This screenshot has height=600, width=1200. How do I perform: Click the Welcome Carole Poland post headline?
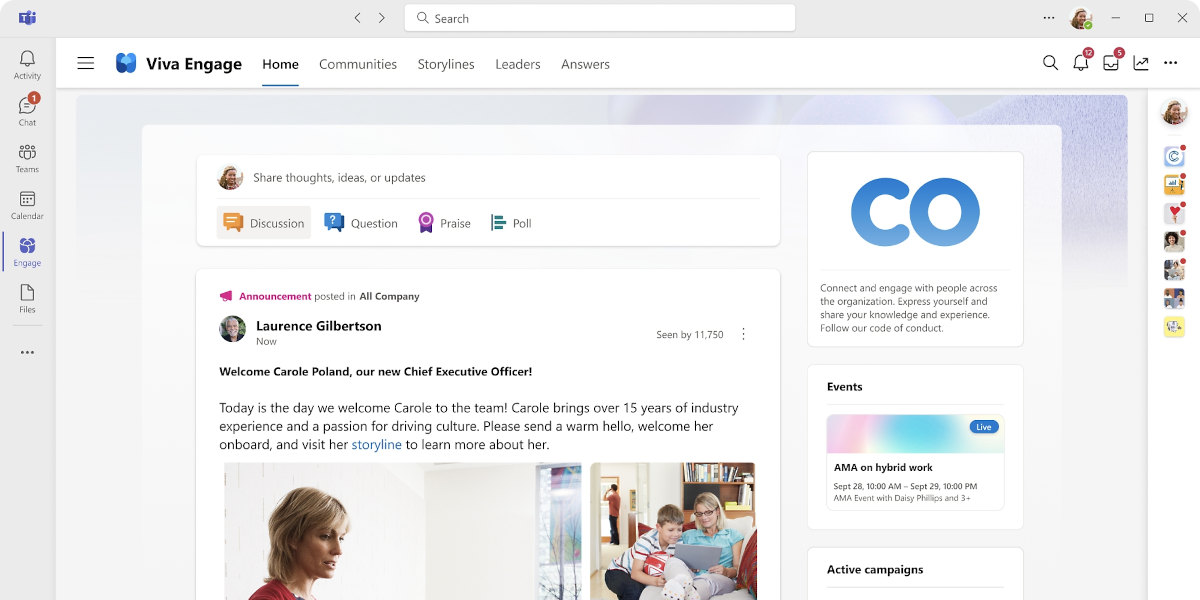point(376,371)
